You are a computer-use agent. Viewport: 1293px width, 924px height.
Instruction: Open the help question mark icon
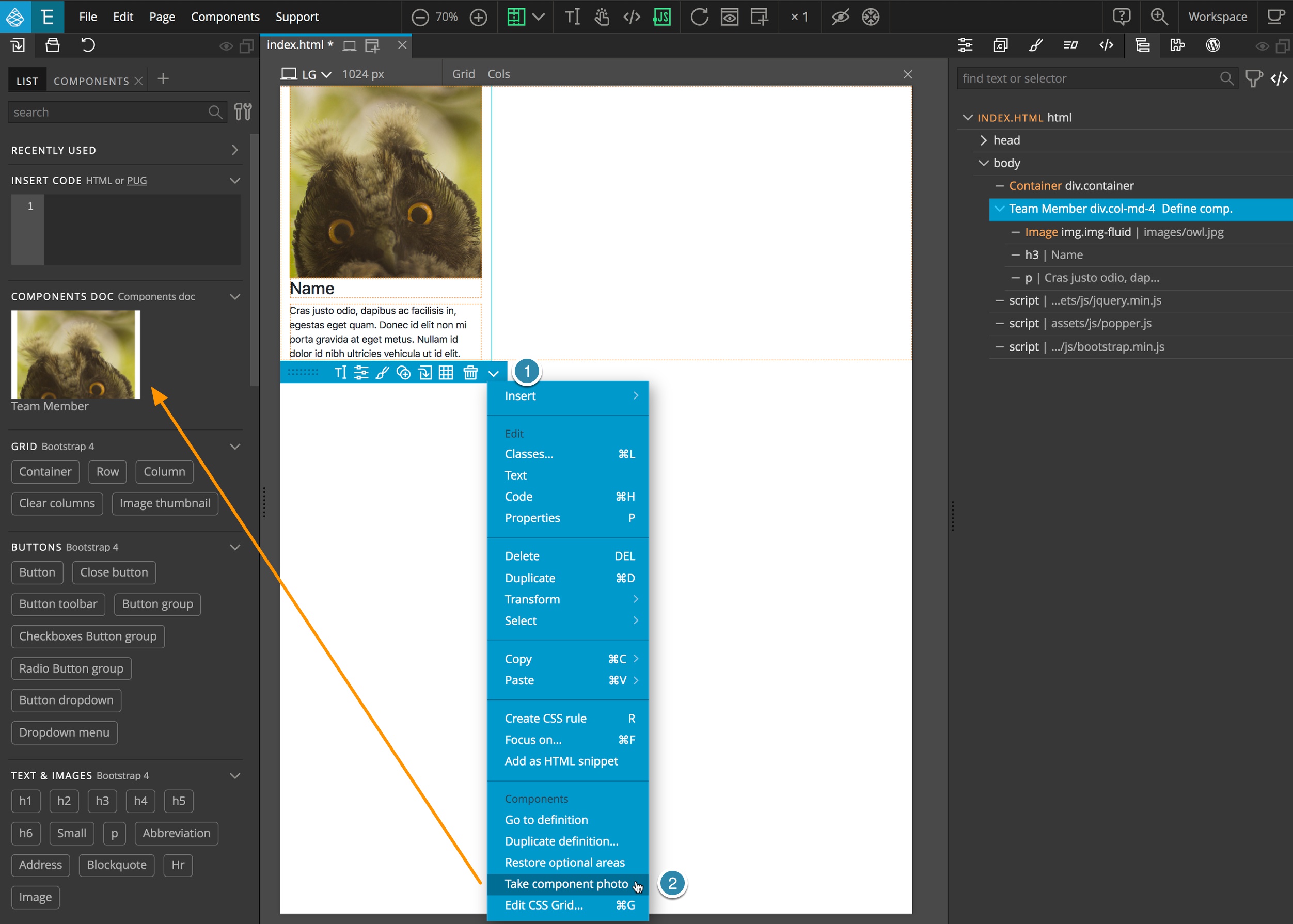click(x=1121, y=17)
